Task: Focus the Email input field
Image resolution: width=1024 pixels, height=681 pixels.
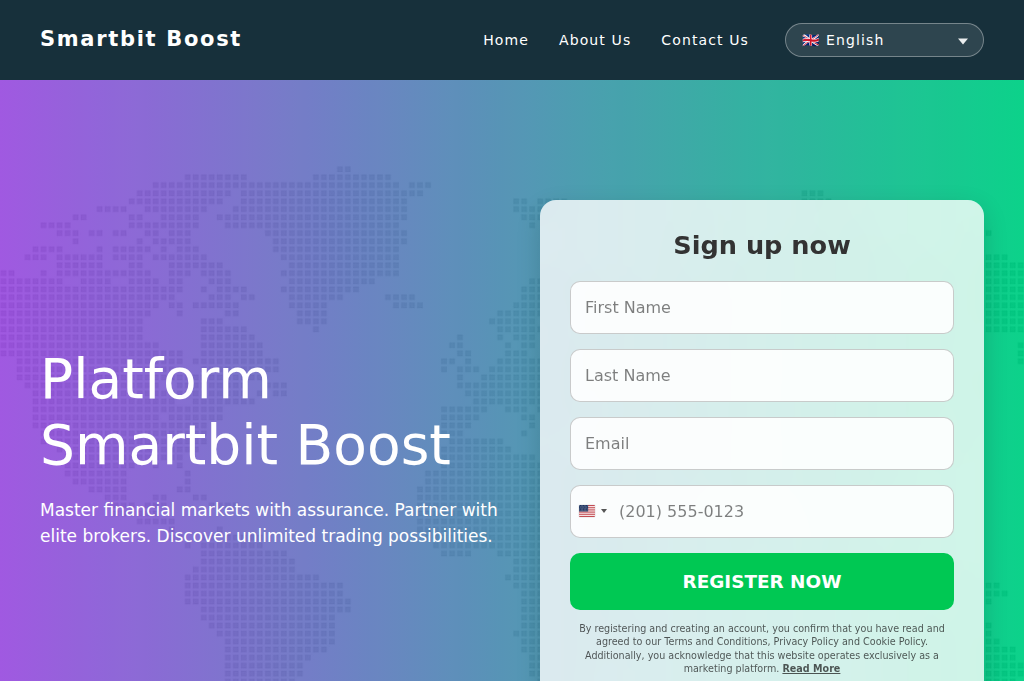Action: click(762, 443)
